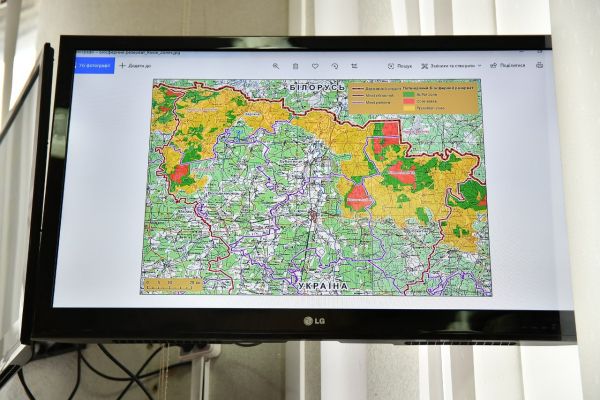Click the "БІЛОРУСЬ" label on the map
The width and height of the screenshot is (600, 400).
coord(316,88)
